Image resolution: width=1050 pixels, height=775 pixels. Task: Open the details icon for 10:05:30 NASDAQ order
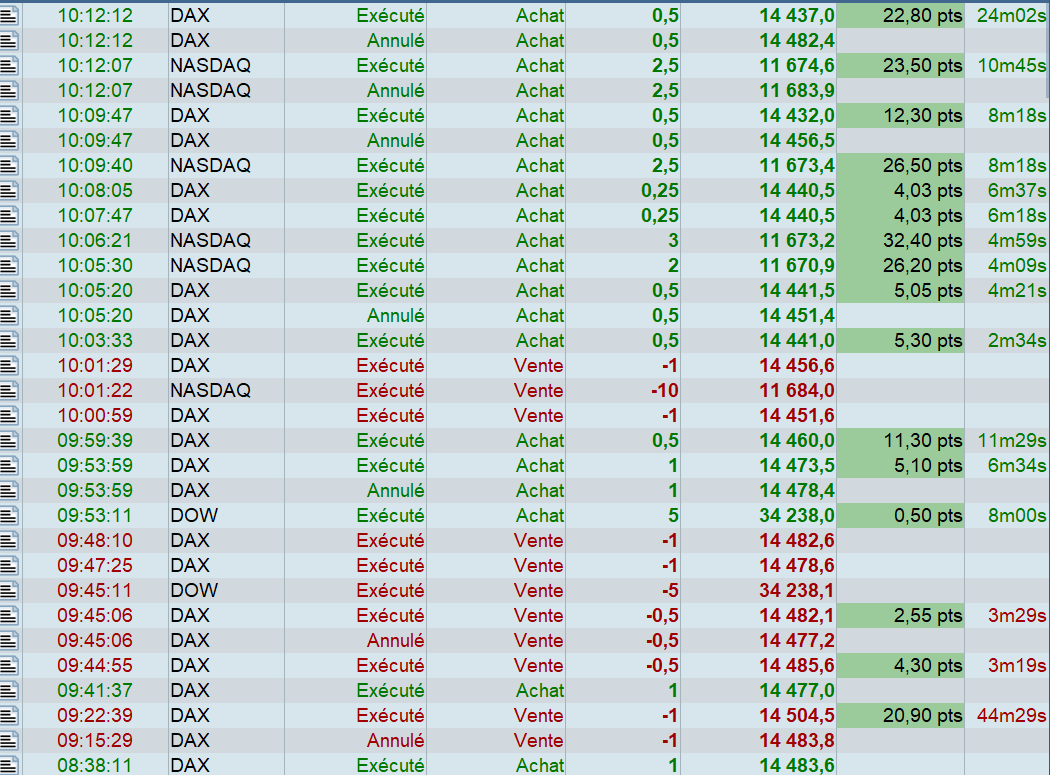click(x=9, y=266)
